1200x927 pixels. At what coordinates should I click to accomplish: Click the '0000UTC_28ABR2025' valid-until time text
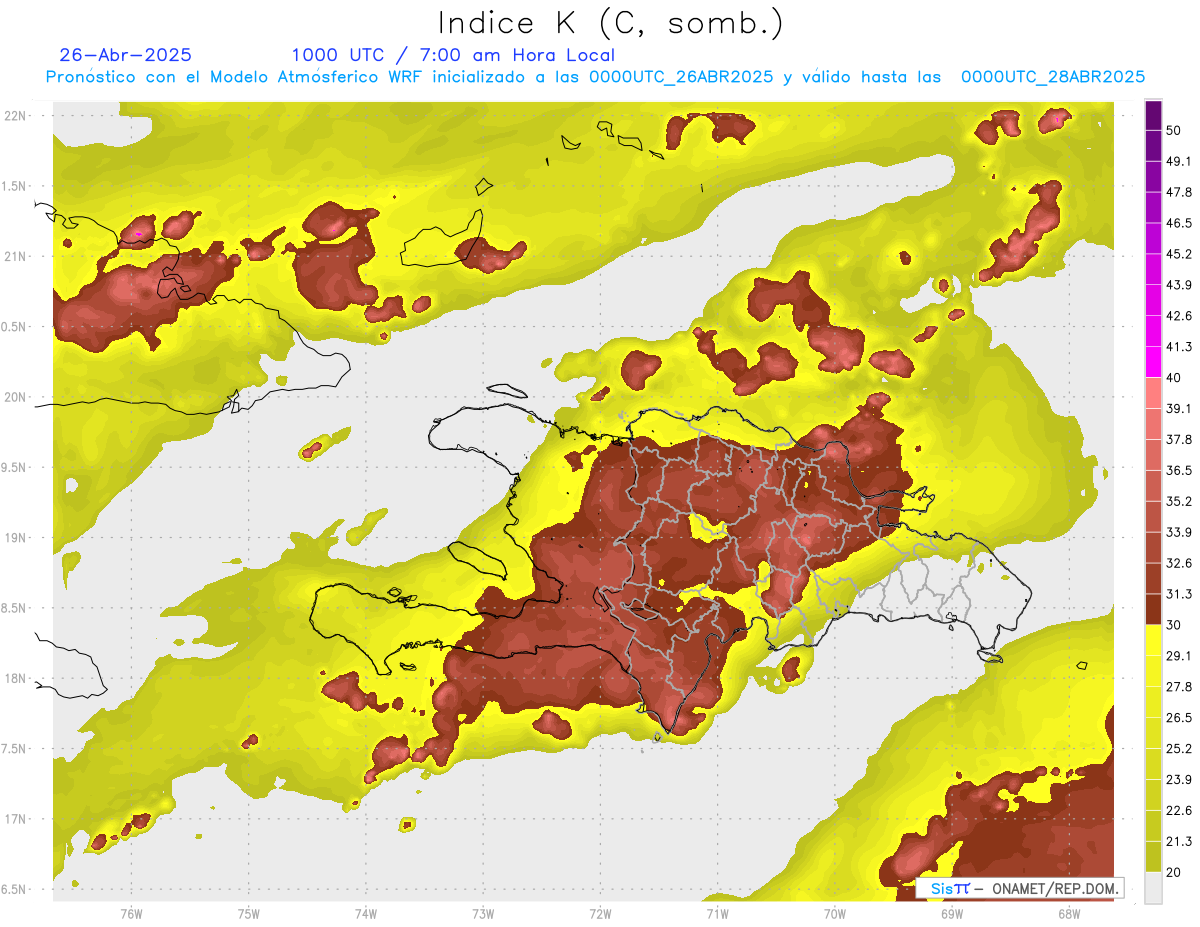[x=1053, y=77]
